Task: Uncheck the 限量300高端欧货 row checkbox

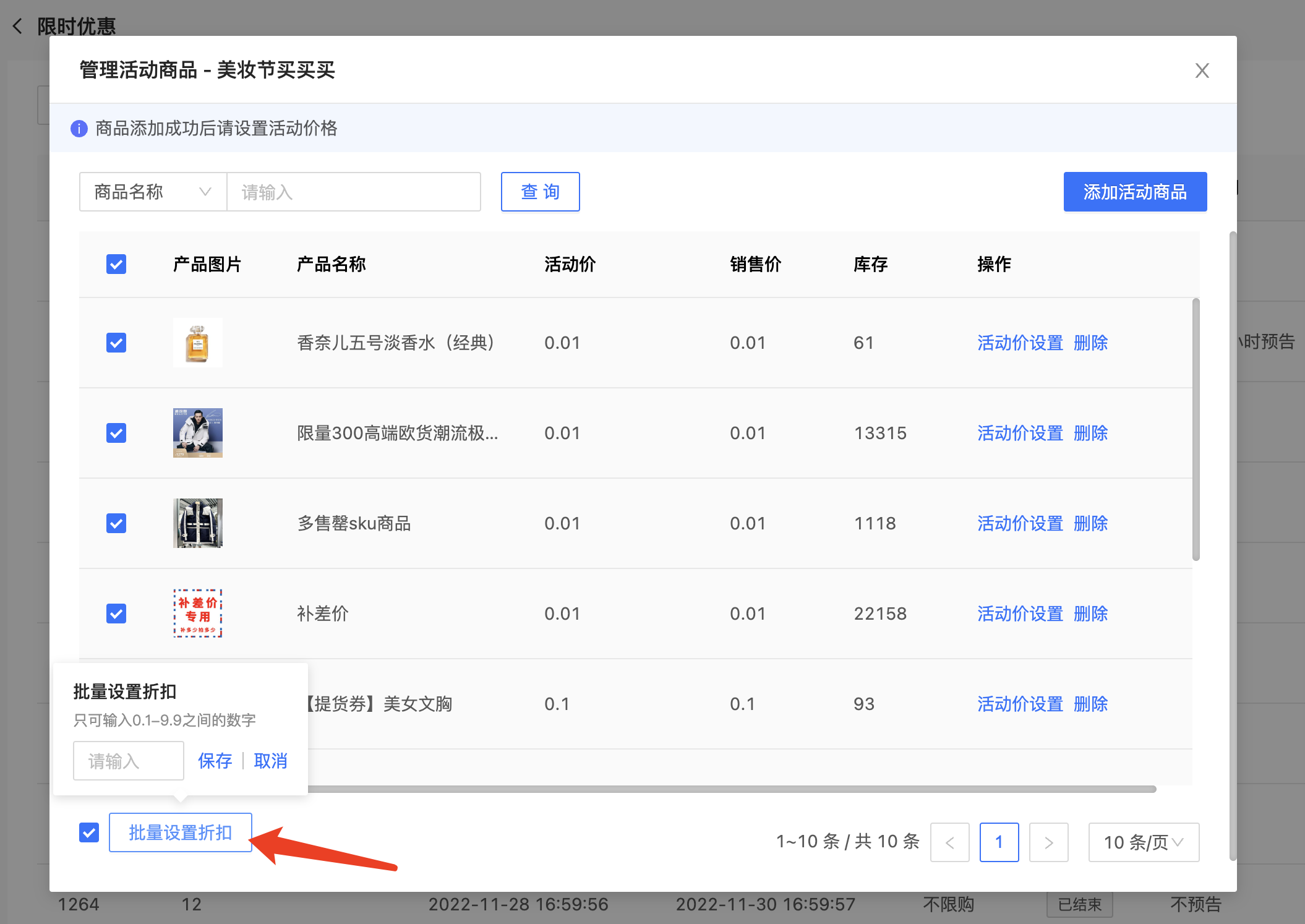Action: tap(116, 433)
